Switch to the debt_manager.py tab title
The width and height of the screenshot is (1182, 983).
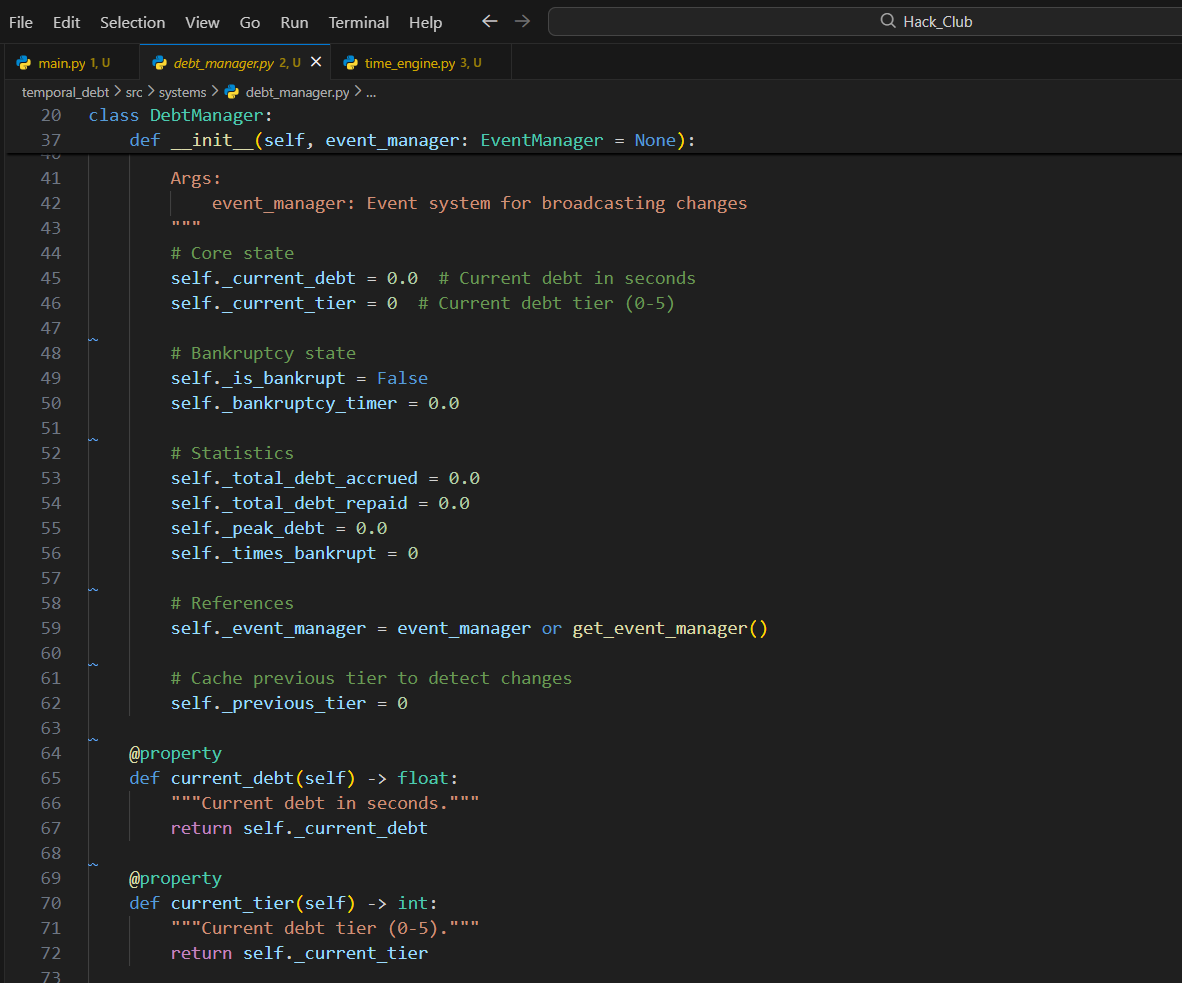(x=223, y=63)
